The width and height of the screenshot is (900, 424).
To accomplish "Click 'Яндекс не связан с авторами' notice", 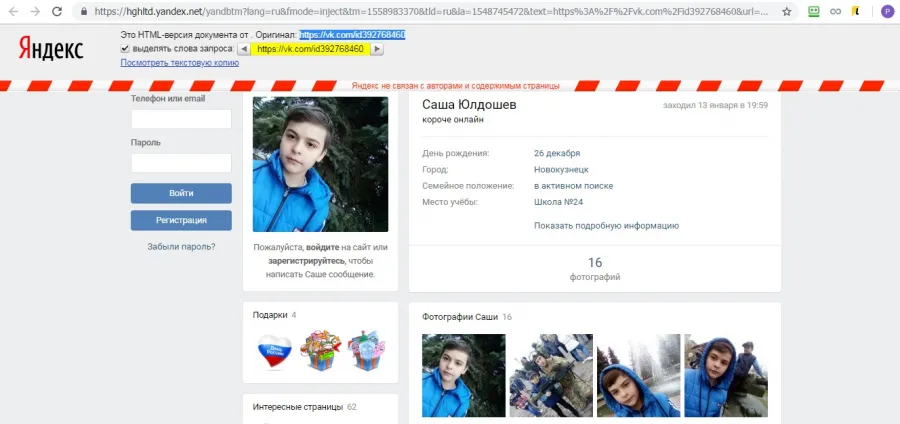I will point(456,86).
